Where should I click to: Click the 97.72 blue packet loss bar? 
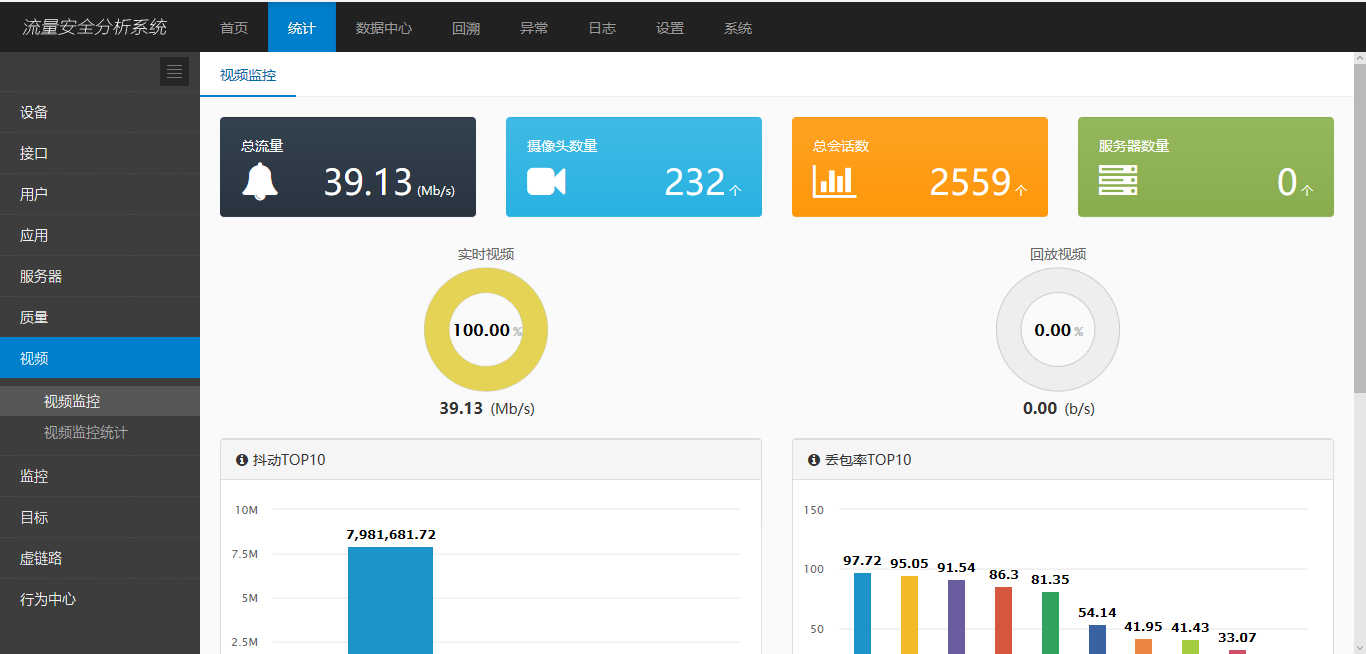(862, 613)
